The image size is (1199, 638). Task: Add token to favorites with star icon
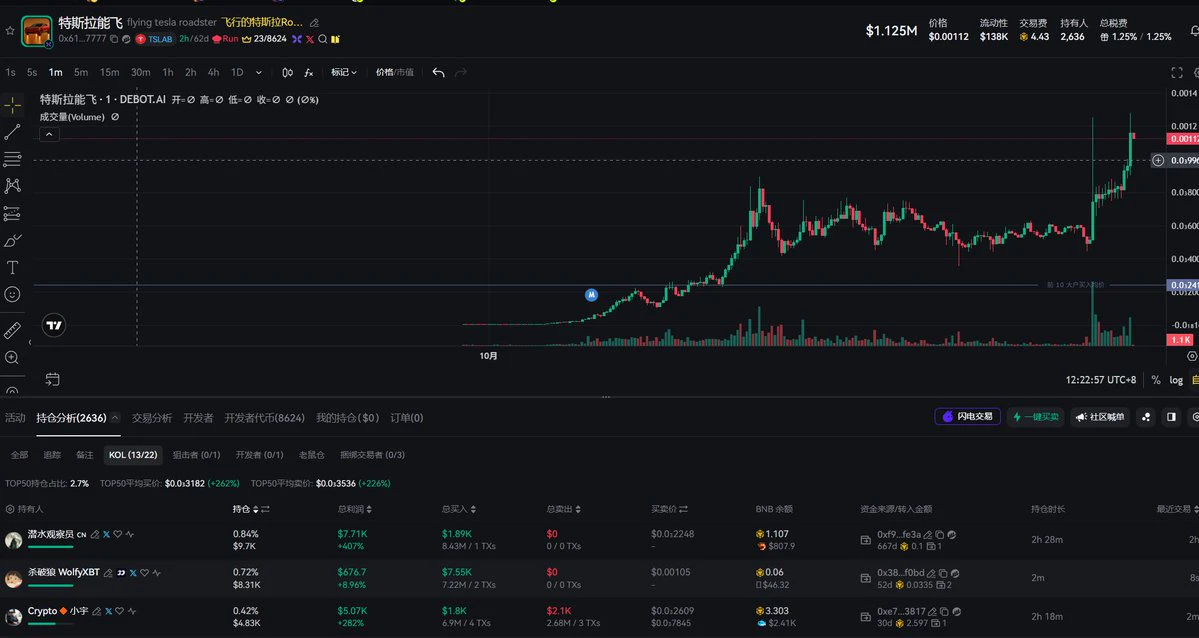[10, 31]
